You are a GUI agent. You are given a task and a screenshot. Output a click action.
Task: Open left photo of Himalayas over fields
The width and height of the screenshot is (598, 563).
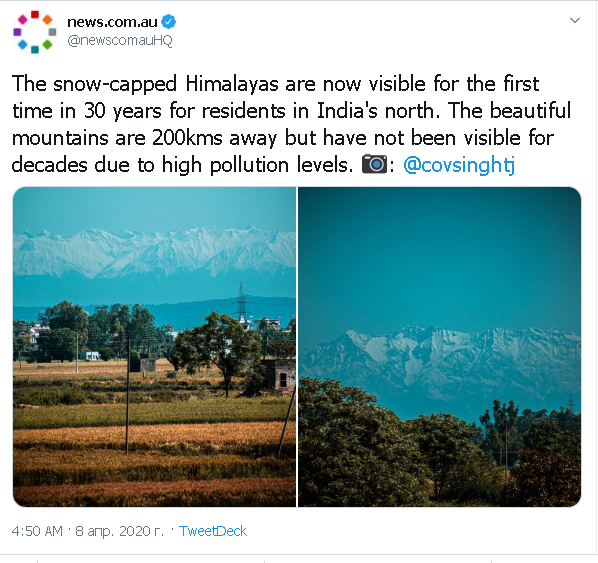[x=154, y=347]
